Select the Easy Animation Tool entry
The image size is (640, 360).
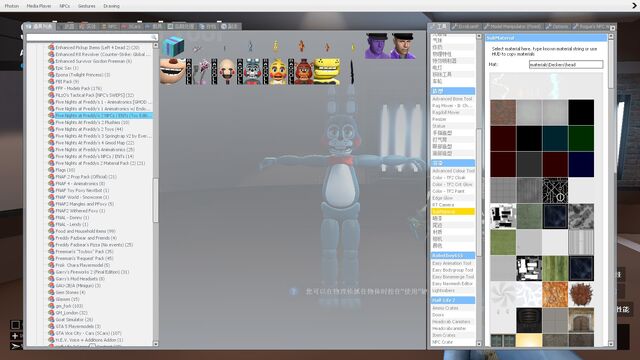click(x=451, y=263)
